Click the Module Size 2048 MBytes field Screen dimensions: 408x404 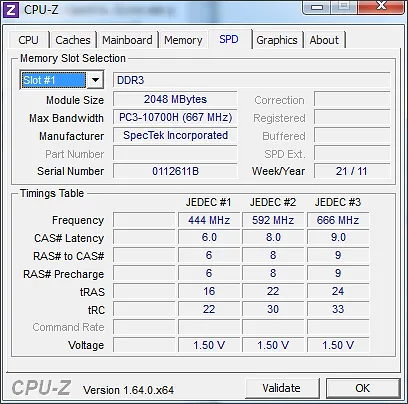(x=175, y=99)
